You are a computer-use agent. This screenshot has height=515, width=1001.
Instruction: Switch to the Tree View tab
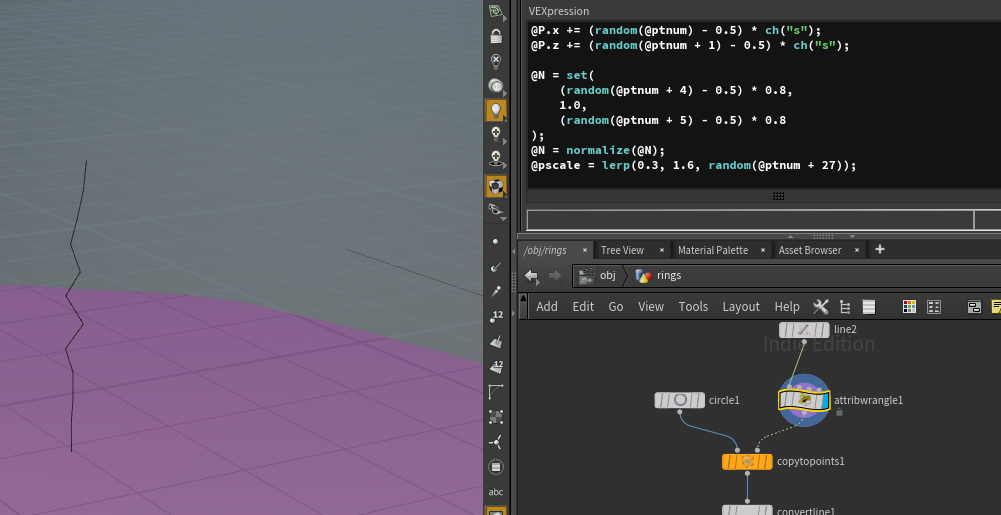point(622,250)
